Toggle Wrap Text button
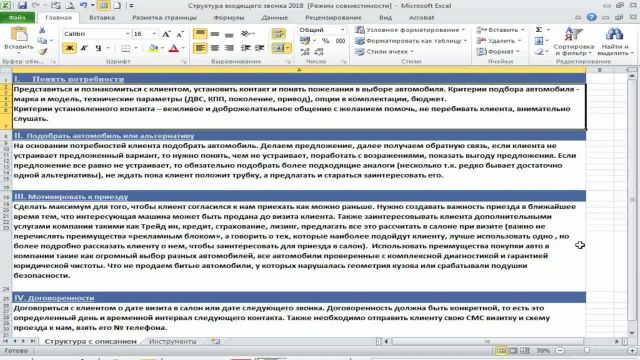The width and height of the screenshot is (640, 360). pos(279,34)
